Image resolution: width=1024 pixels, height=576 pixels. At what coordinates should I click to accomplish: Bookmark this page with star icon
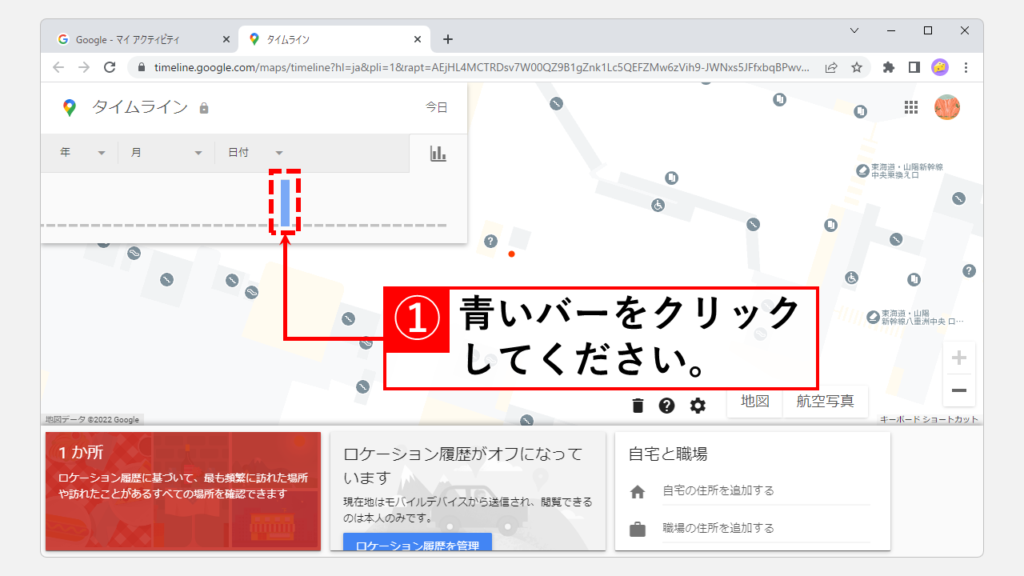click(857, 68)
